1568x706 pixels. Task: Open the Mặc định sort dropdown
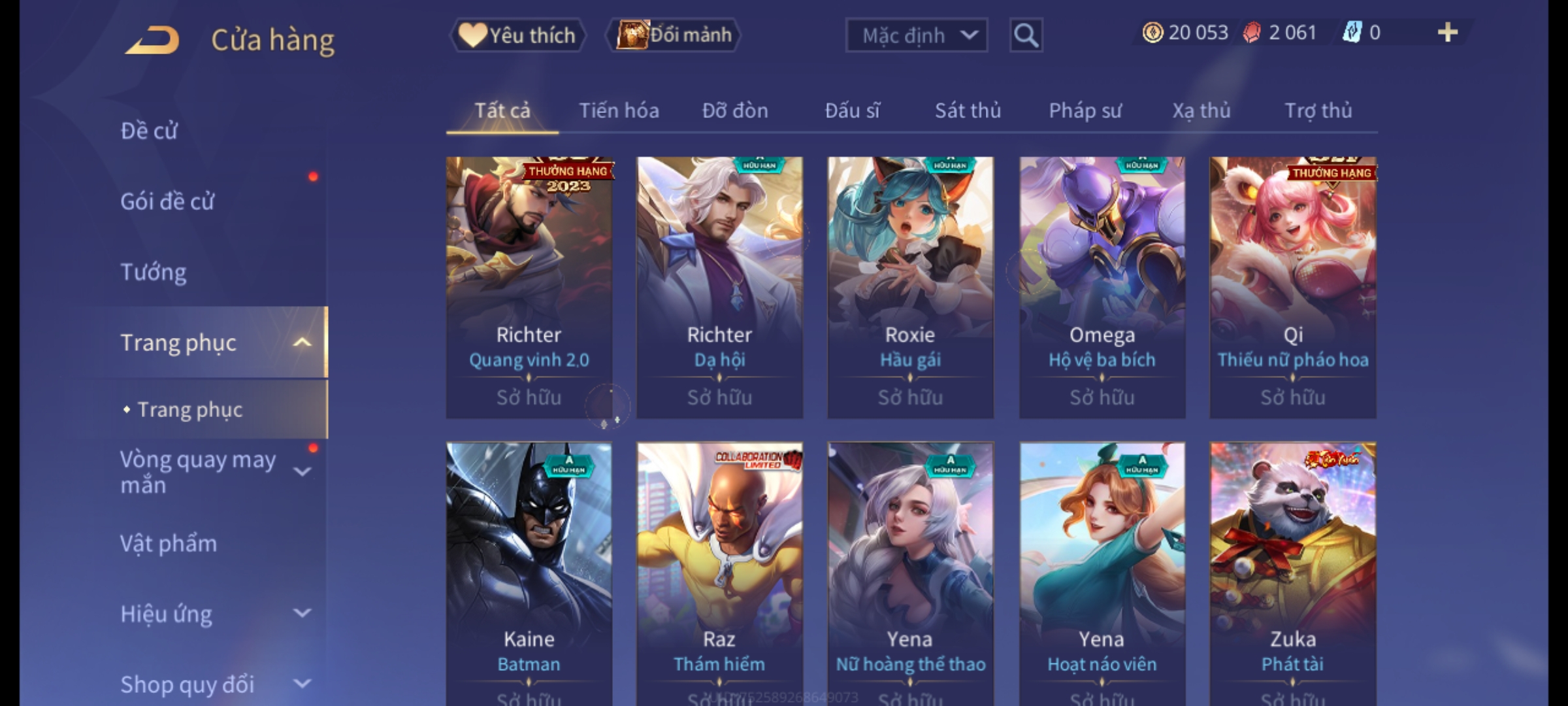coord(916,35)
